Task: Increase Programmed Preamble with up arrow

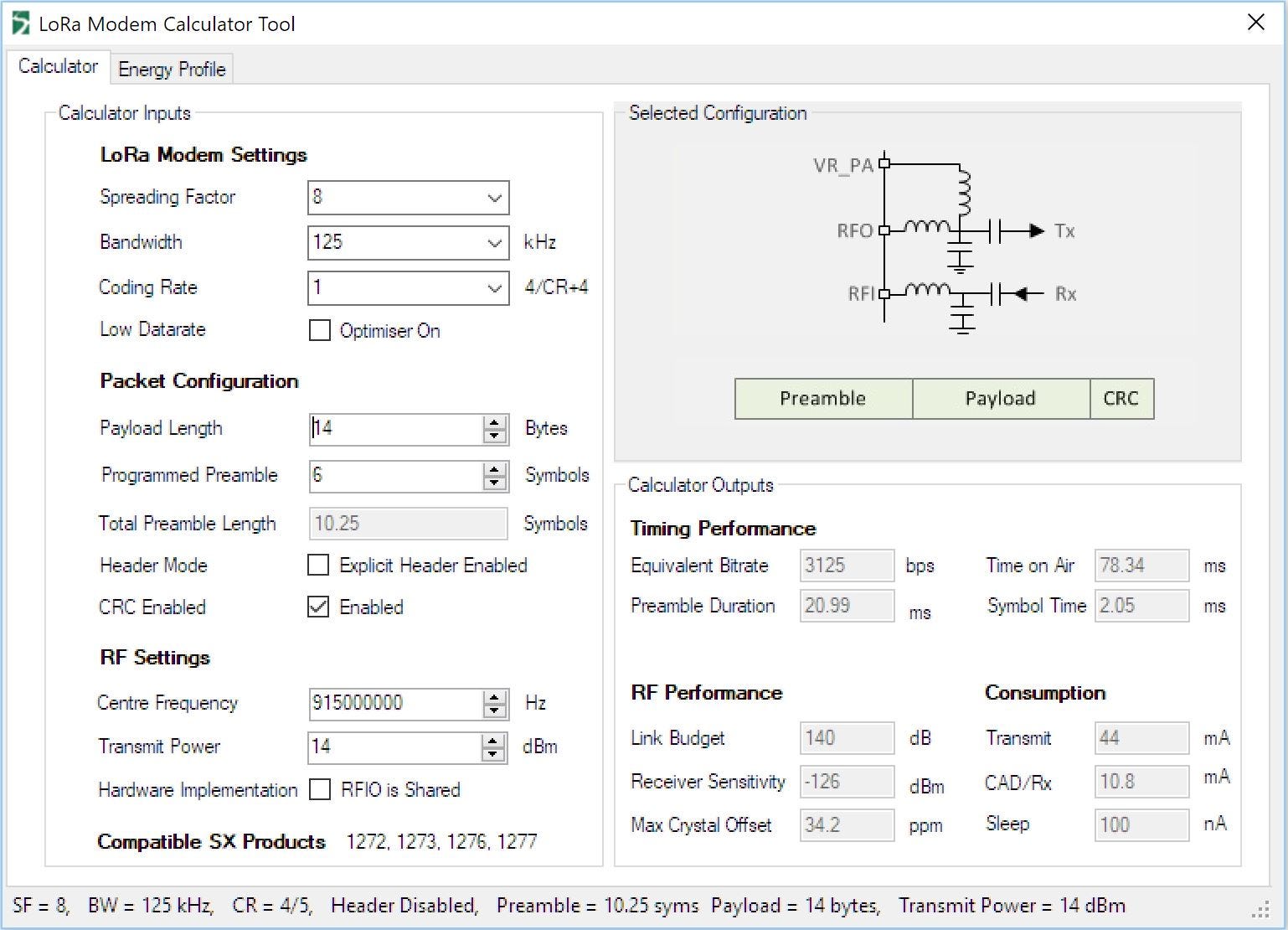Action: tap(495, 469)
